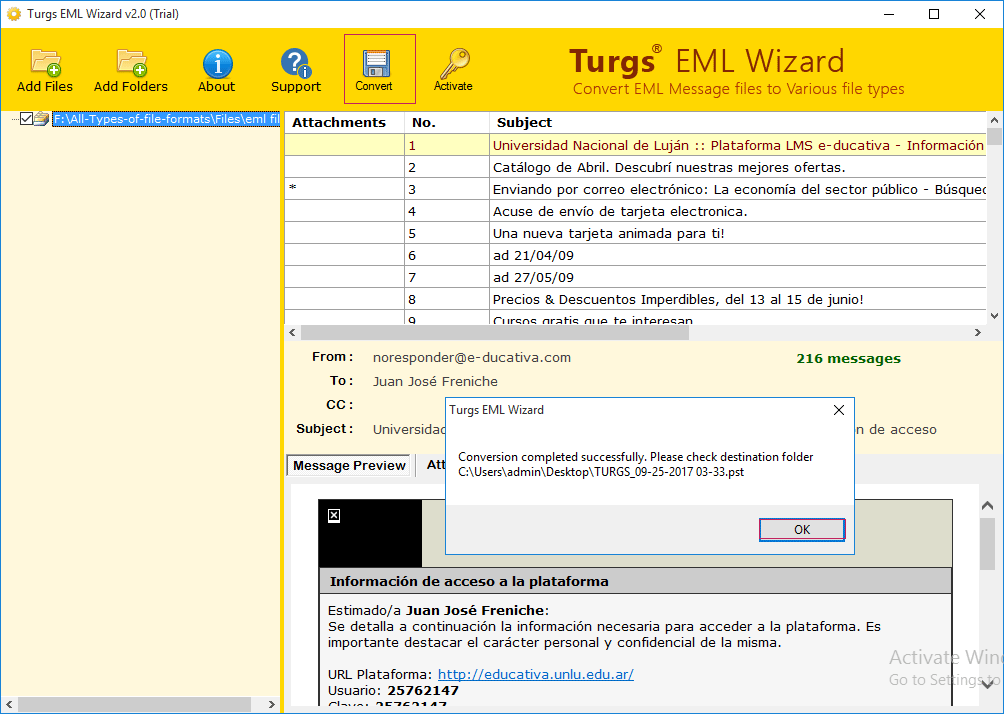1004x714 pixels.
Task: Click the message list up scroll arrow
Action: click(994, 120)
